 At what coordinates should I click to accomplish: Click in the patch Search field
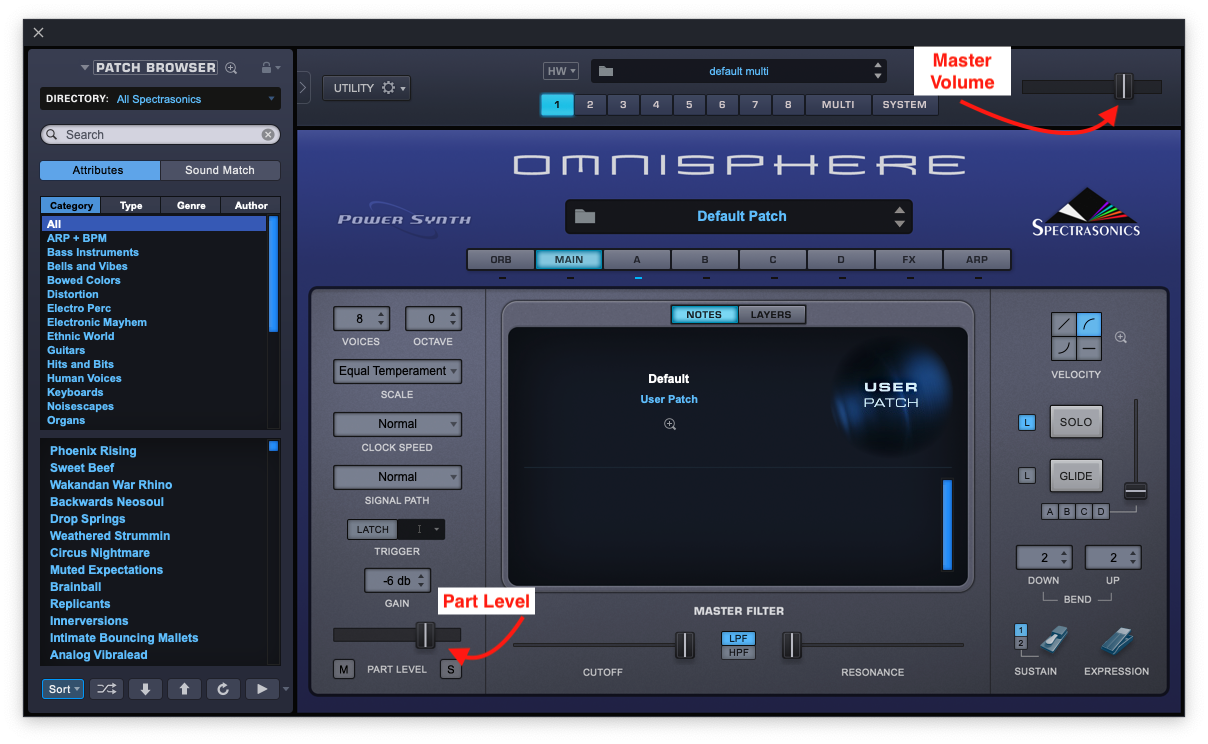pyautogui.click(x=160, y=135)
